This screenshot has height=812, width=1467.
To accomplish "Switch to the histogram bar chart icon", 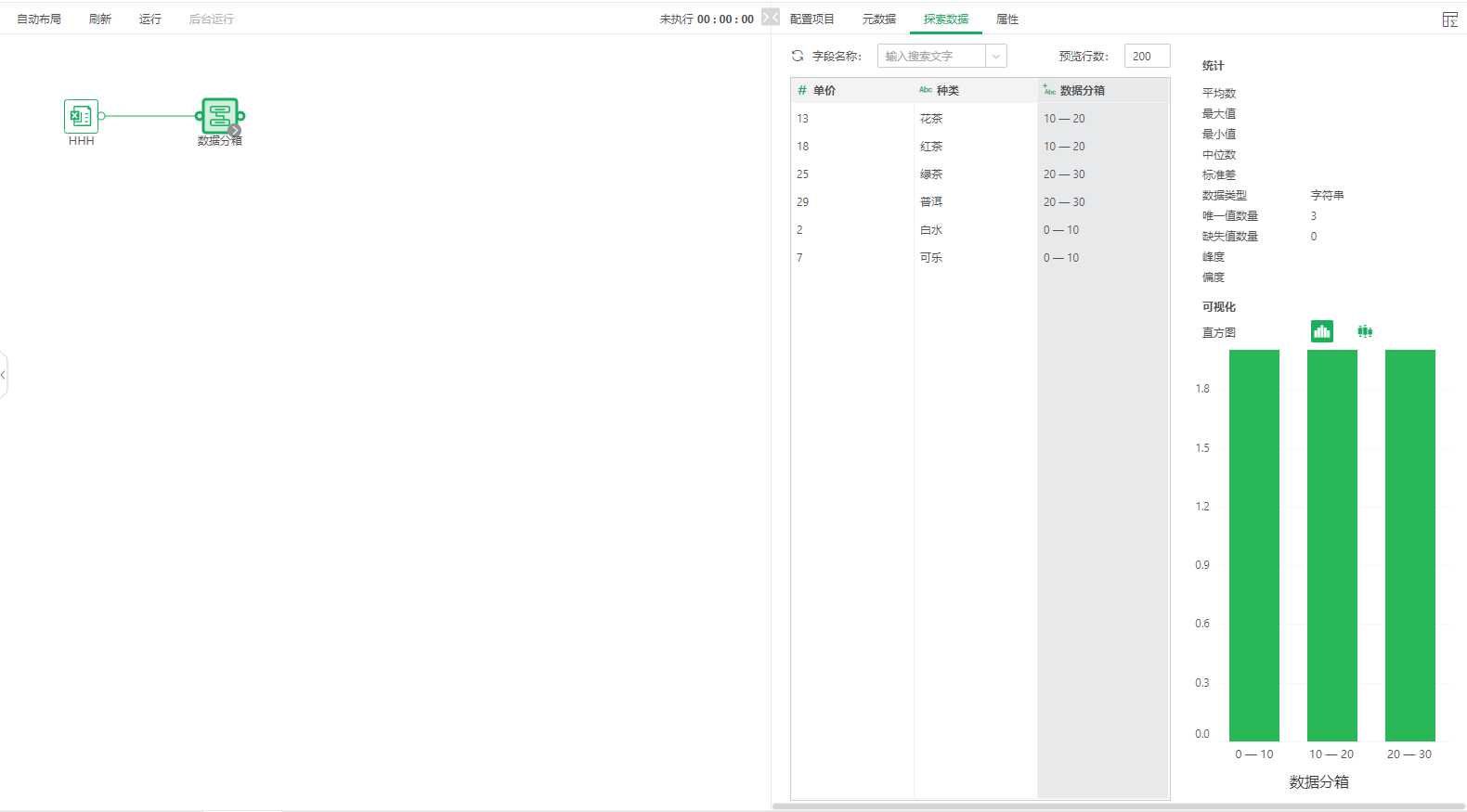I will [x=1321, y=331].
